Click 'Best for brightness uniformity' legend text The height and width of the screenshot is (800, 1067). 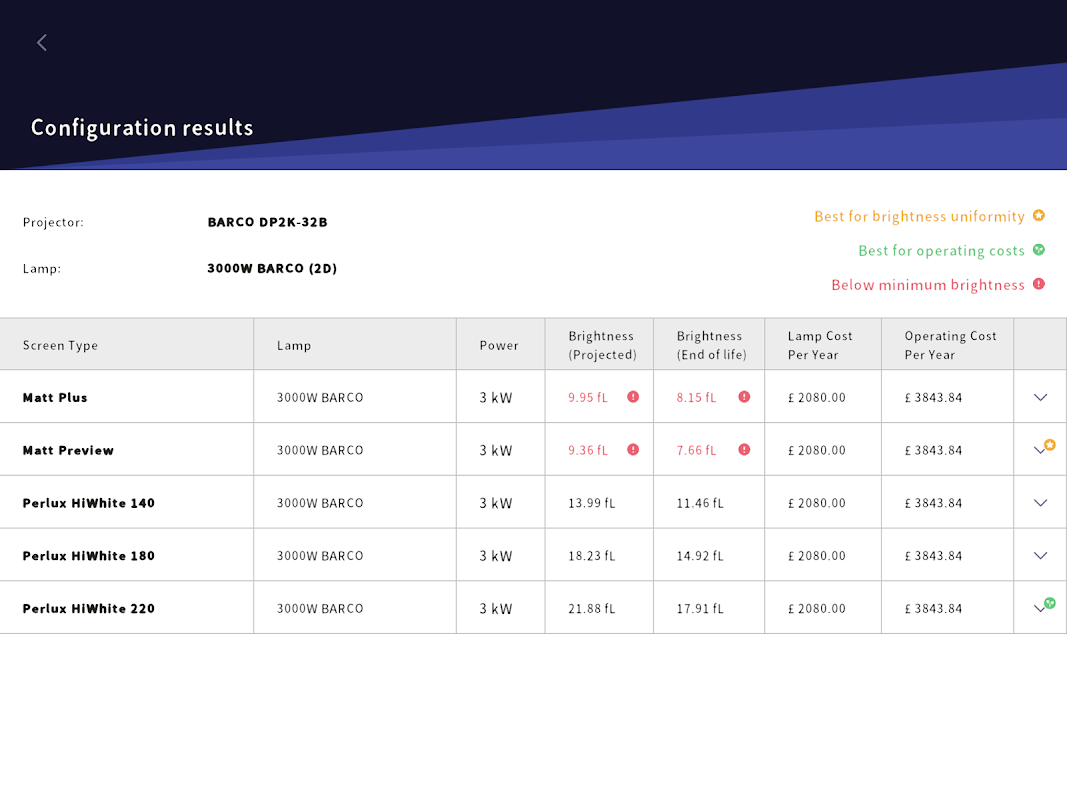919,216
